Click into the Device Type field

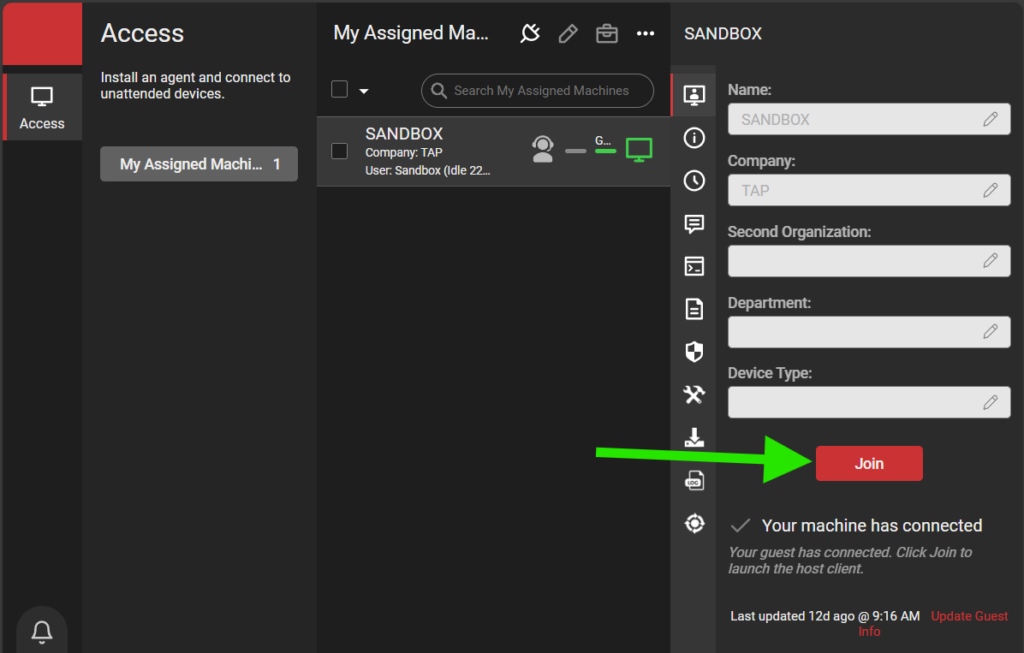tap(869, 402)
